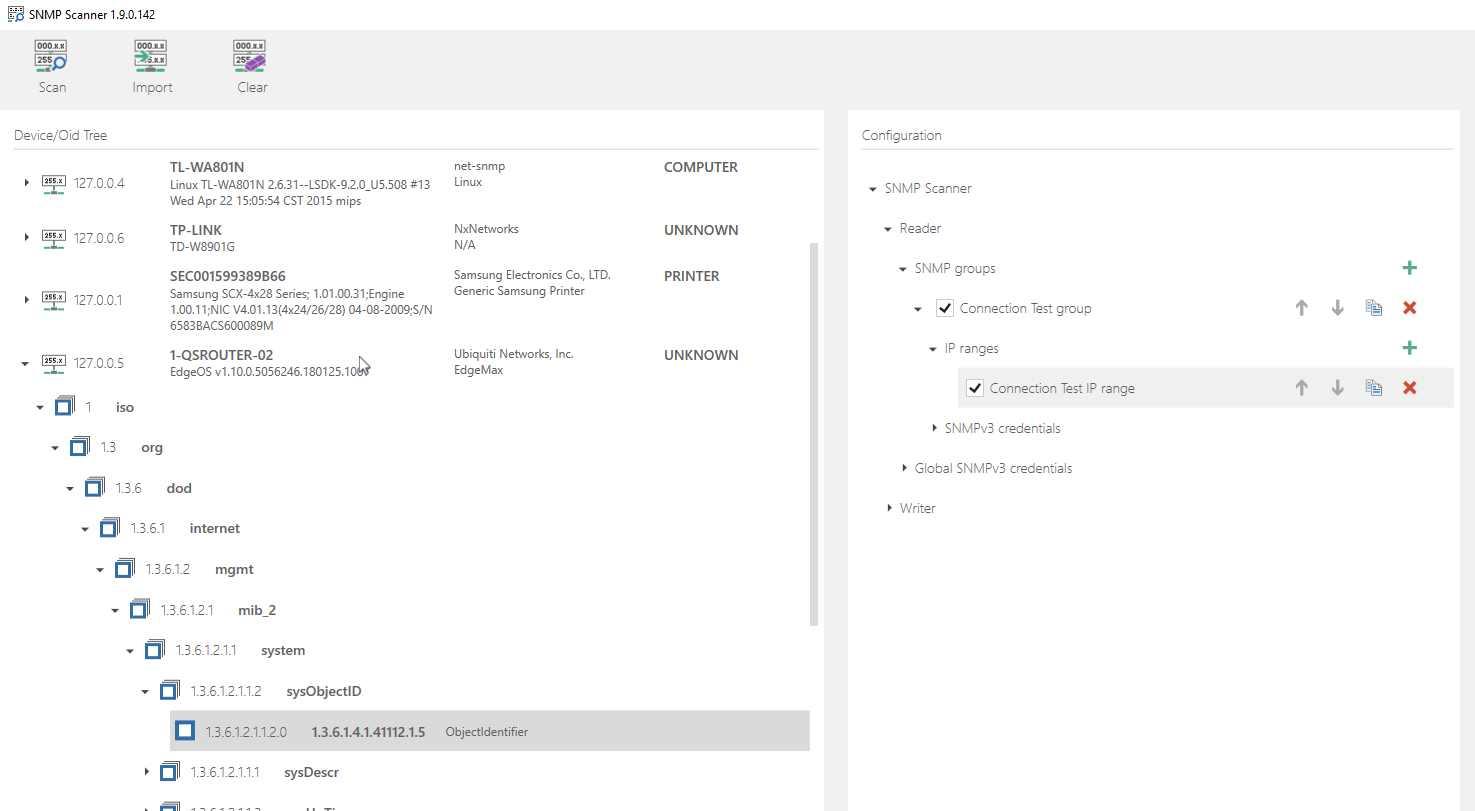Select the TP-LINK device name
This screenshot has height=811, width=1475.
coord(196,230)
